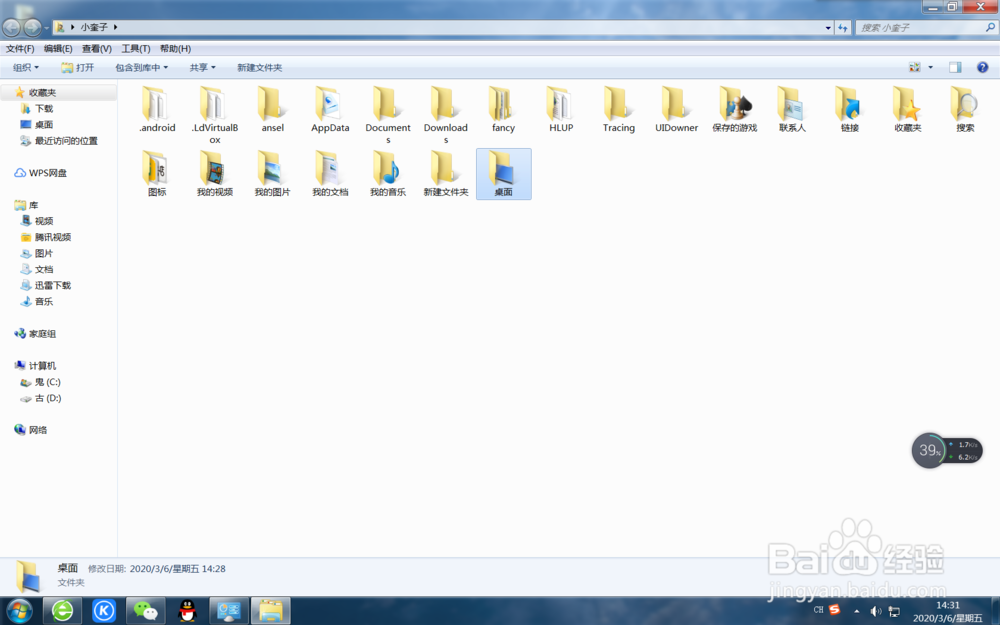The width and height of the screenshot is (1000, 625).
Task: Select 收藏夹 in the navigation pane
Action: click(x=42, y=92)
